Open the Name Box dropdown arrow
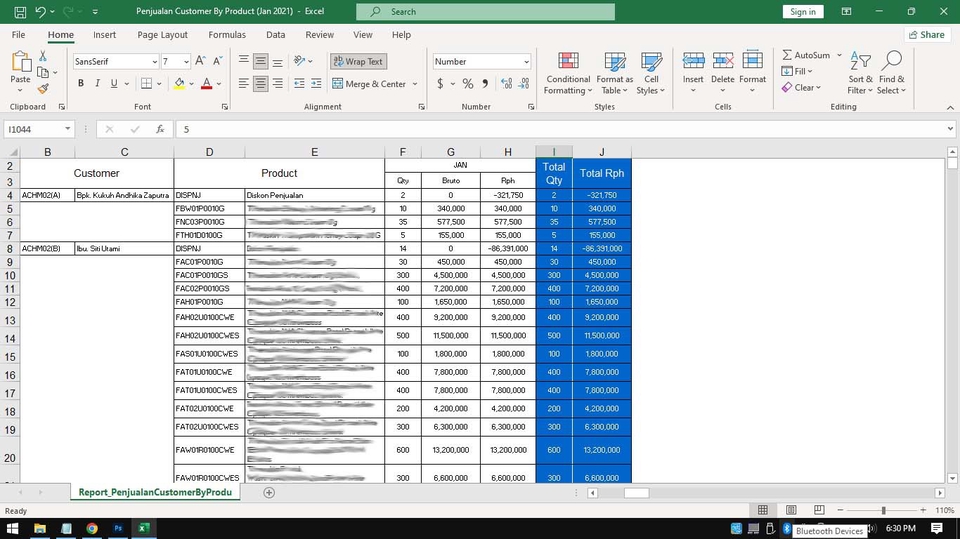The image size is (960, 539). (67, 129)
